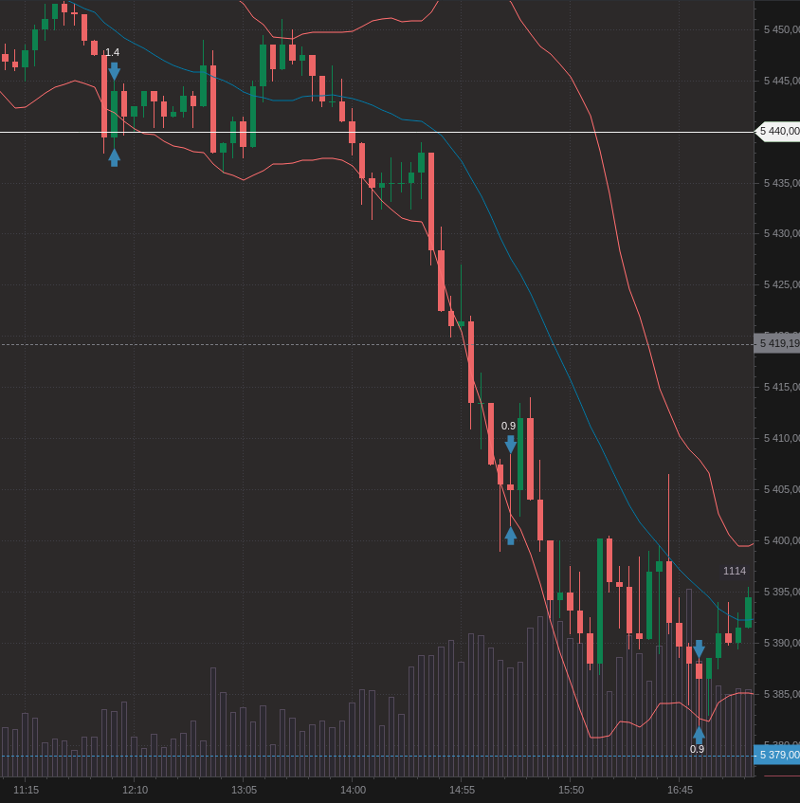Click the 13:05 time axis label
800x803 pixels.
point(244,790)
